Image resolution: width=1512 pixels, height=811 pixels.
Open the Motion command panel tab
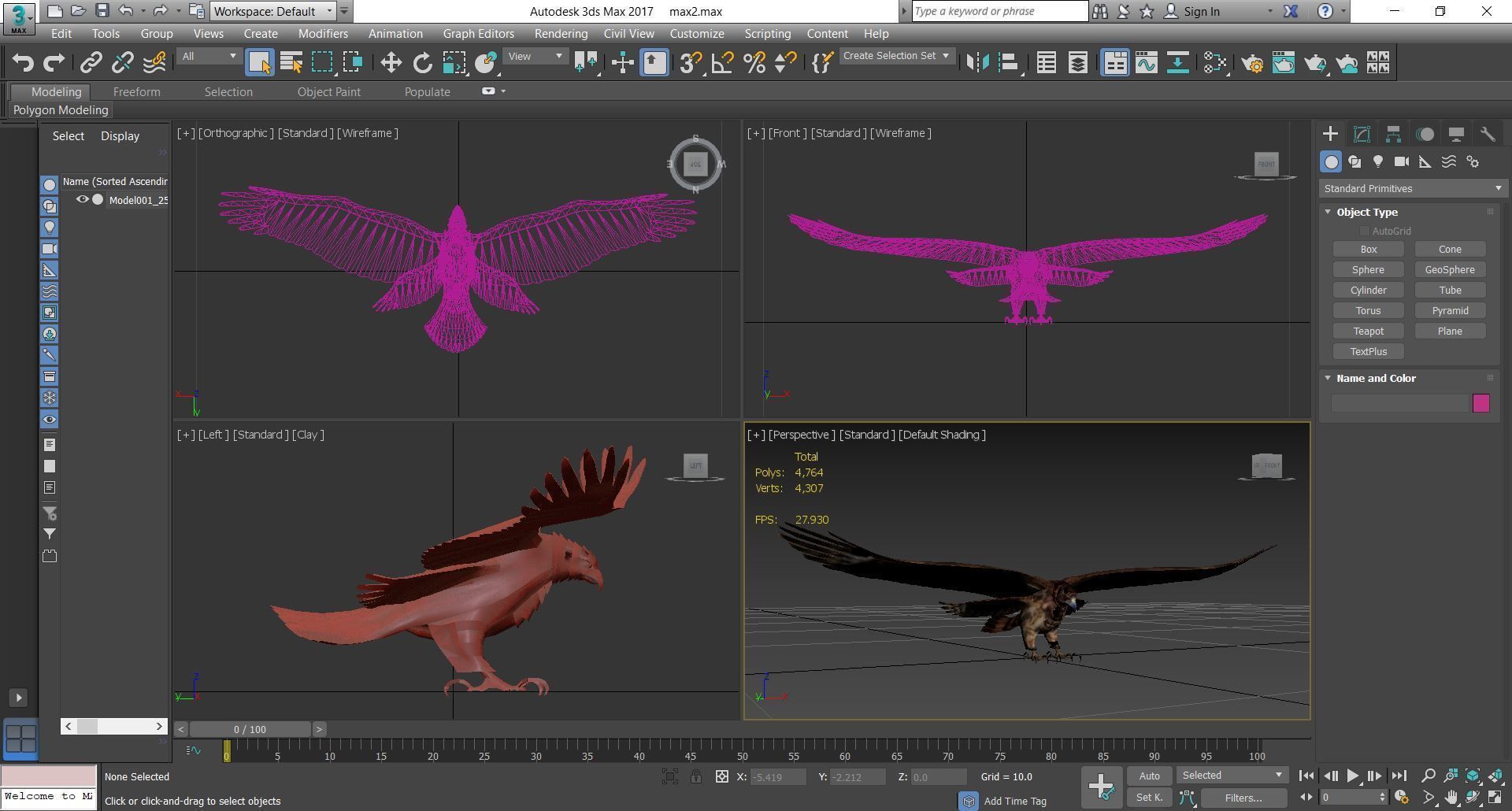point(1425,134)
